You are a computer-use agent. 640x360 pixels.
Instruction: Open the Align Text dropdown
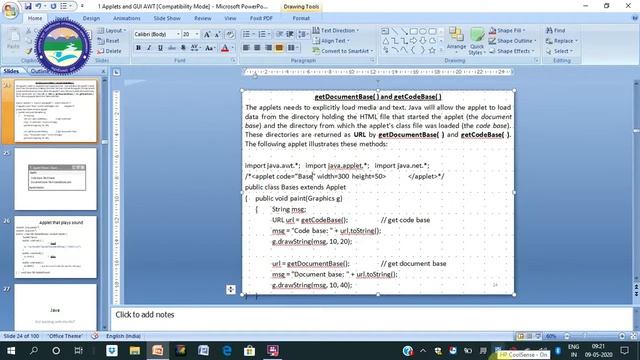coord(331,41)
